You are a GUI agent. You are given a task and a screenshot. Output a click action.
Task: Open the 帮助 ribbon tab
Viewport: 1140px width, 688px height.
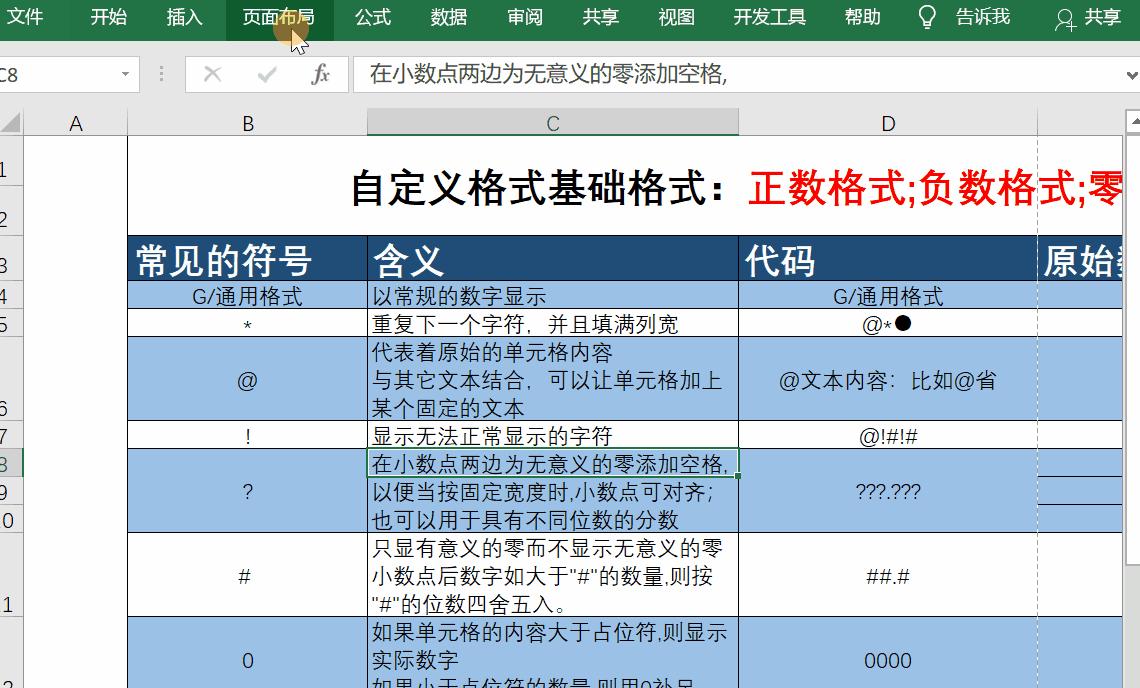[861, 17]
